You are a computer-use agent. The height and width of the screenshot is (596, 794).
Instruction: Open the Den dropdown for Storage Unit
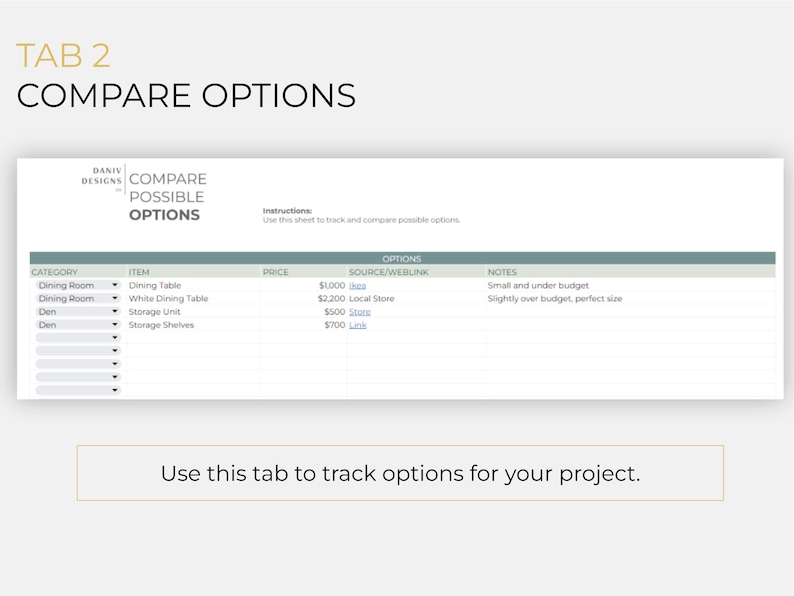point(78,311)
